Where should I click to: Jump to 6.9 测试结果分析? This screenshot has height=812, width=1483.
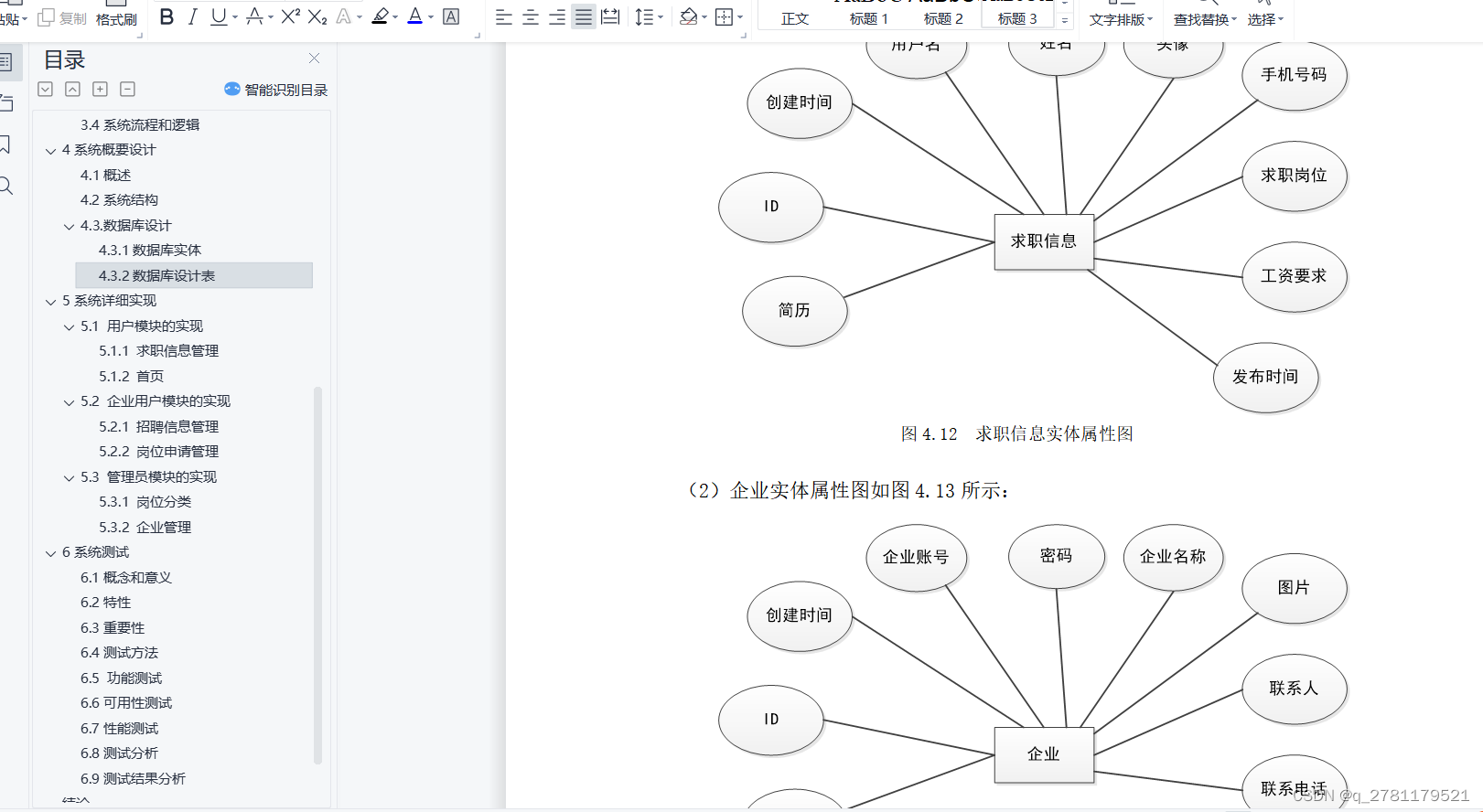(x=133, y=778)
